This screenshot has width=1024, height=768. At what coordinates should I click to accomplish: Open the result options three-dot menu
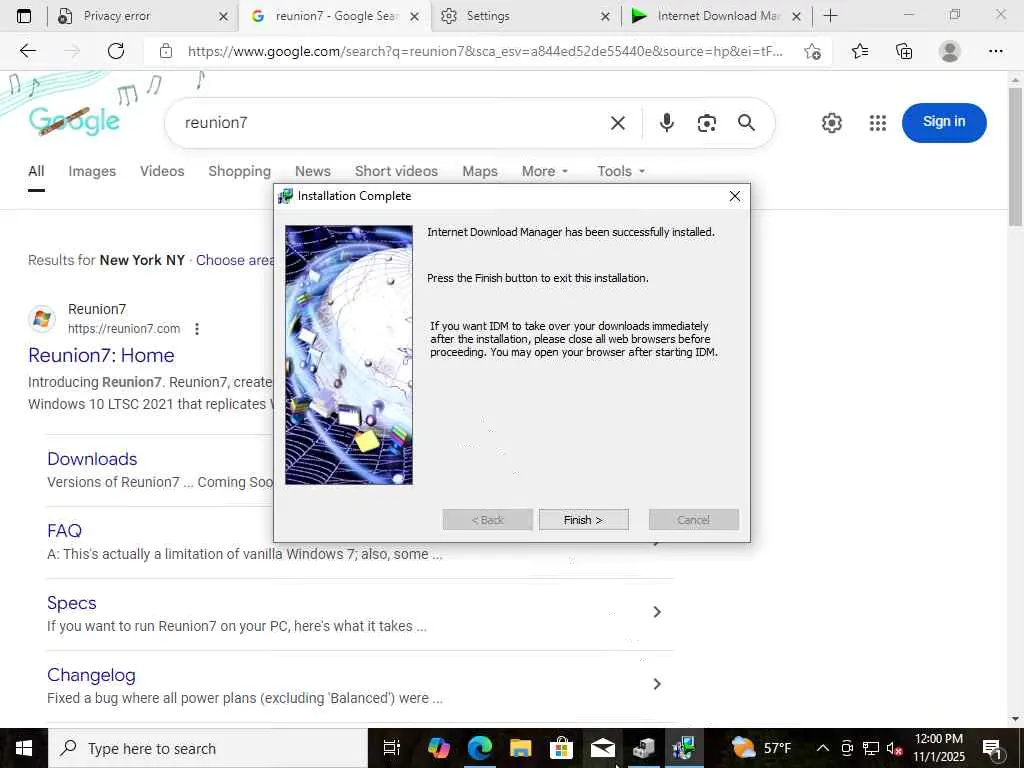[197, 328]
